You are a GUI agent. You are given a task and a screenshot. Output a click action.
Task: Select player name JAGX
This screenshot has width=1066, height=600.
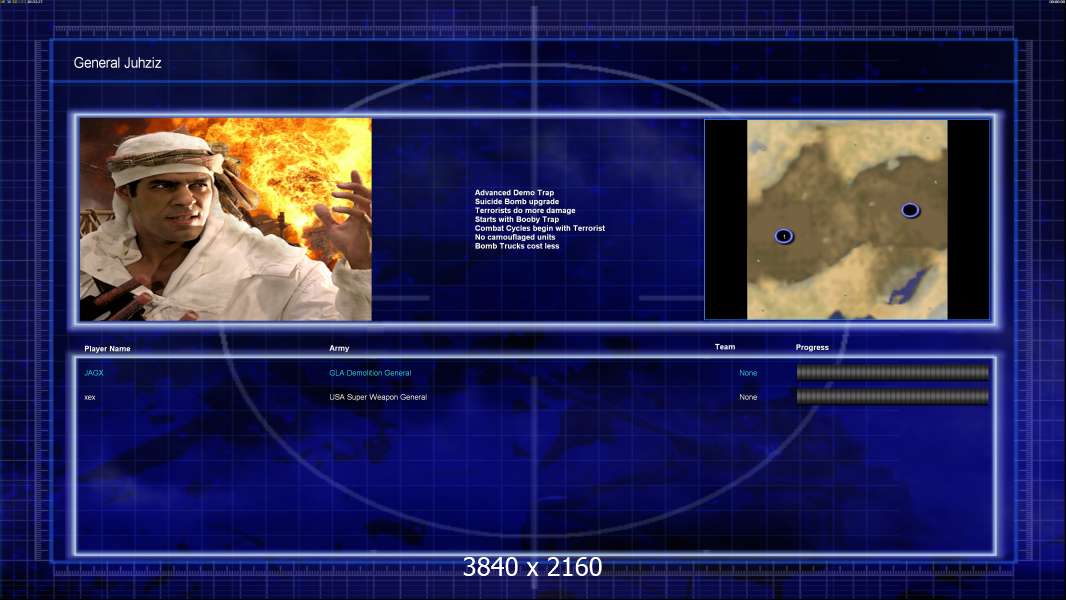point(94,373)
